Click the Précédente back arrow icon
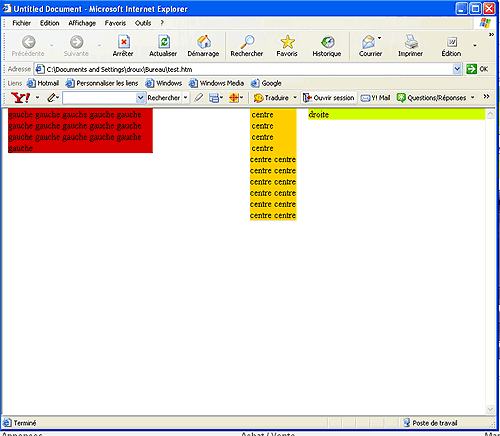Viewport: 500px width, 436px height. tap(29, 42)
